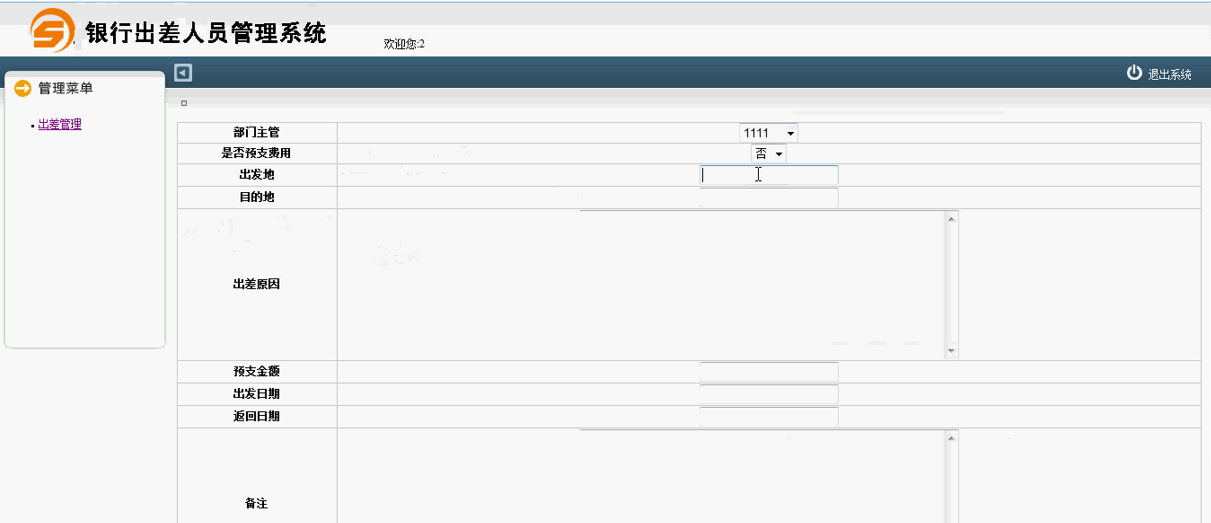
Task: Click the 欢迎您:2 welcome text
Action: click(404, 44)
